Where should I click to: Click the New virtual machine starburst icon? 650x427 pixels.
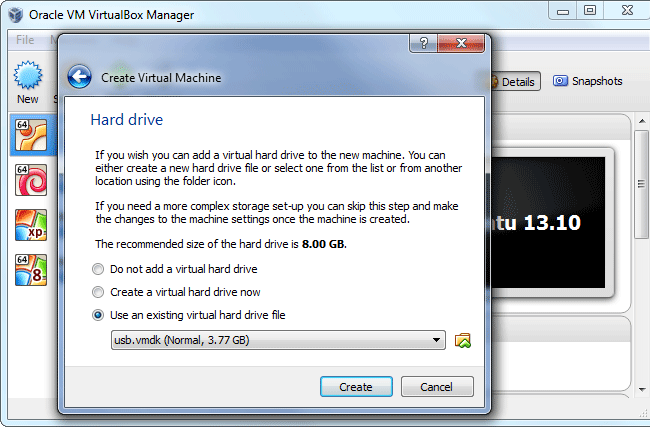pyautogui.click(x=27, y=75)
